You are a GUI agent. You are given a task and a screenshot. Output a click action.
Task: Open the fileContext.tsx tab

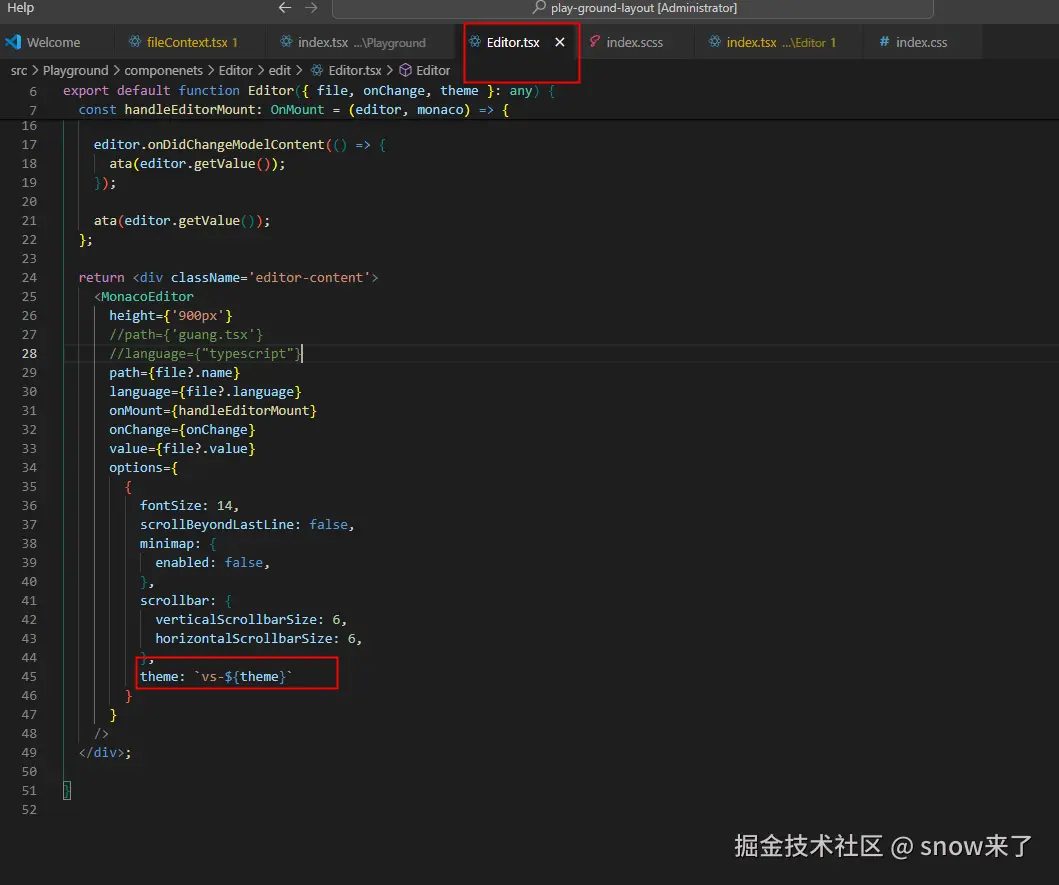click(187, 42)
